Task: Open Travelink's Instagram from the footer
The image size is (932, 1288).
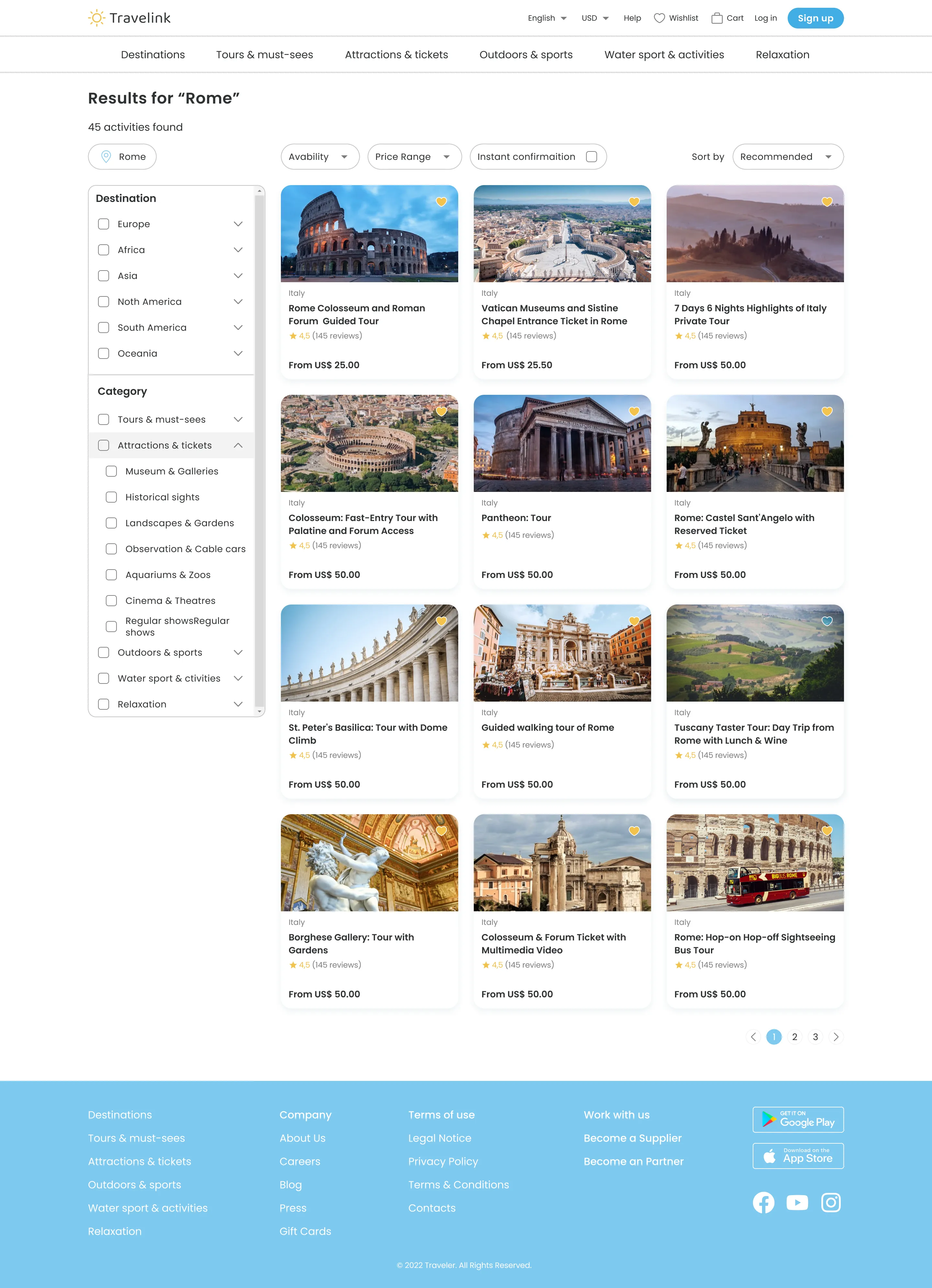Action: [831, 1202]
